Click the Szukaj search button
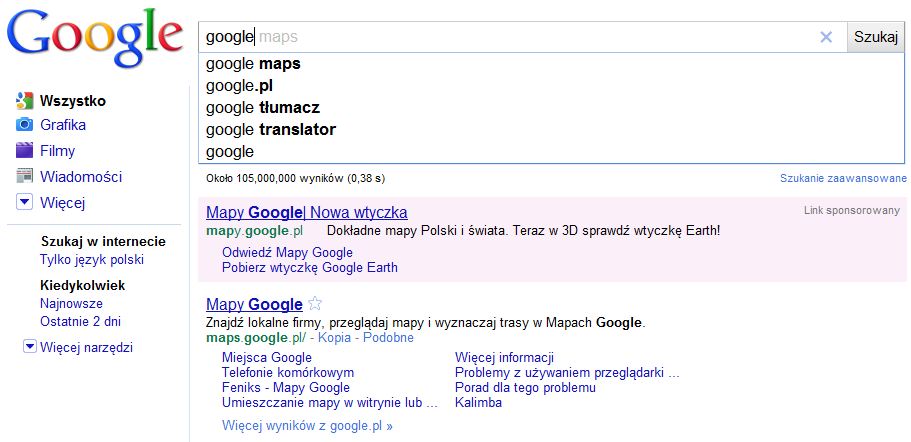This screenshot has height=442, width=911. [876, 37]
